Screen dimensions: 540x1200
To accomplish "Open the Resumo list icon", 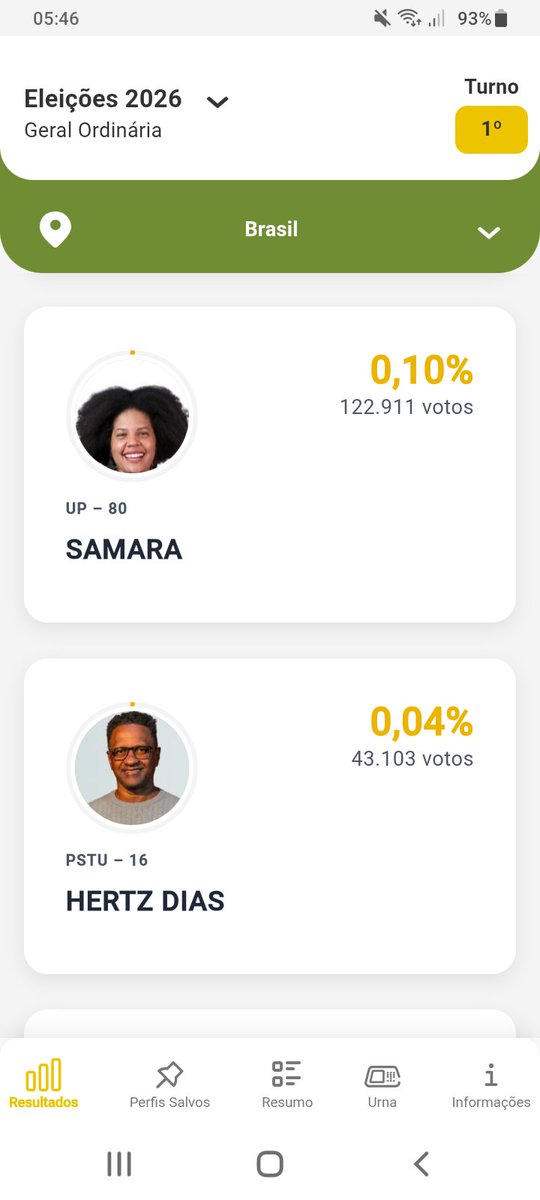I will pyautogui.click(x=287, y=1075).
